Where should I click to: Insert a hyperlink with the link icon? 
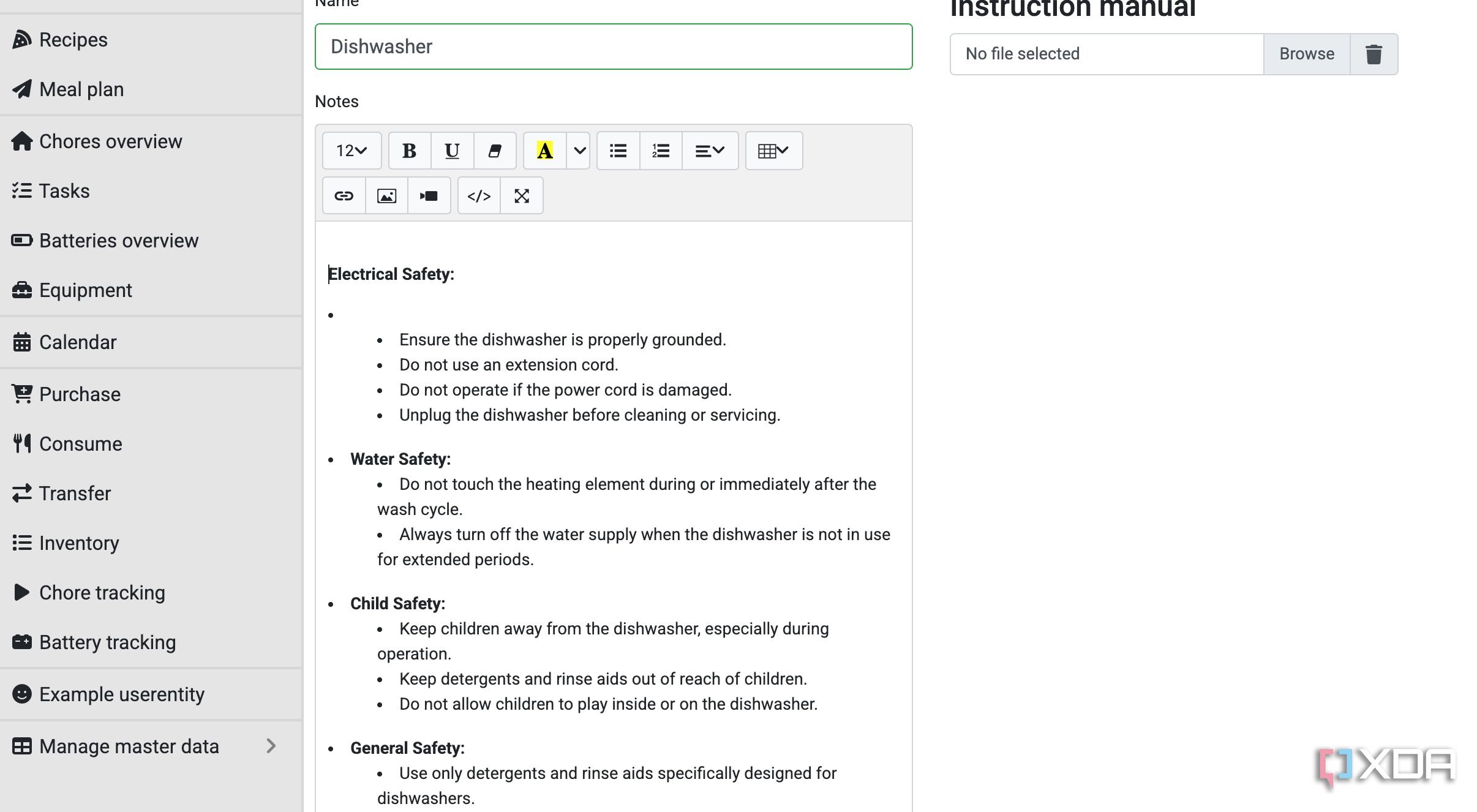coord(344,196)
